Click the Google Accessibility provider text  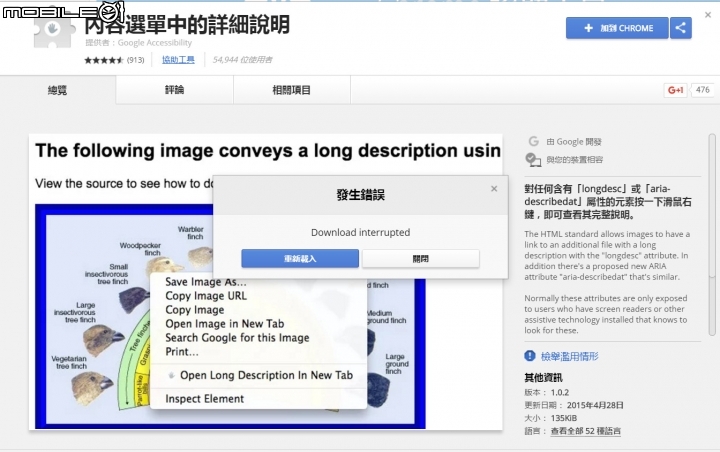pos(155,43)
